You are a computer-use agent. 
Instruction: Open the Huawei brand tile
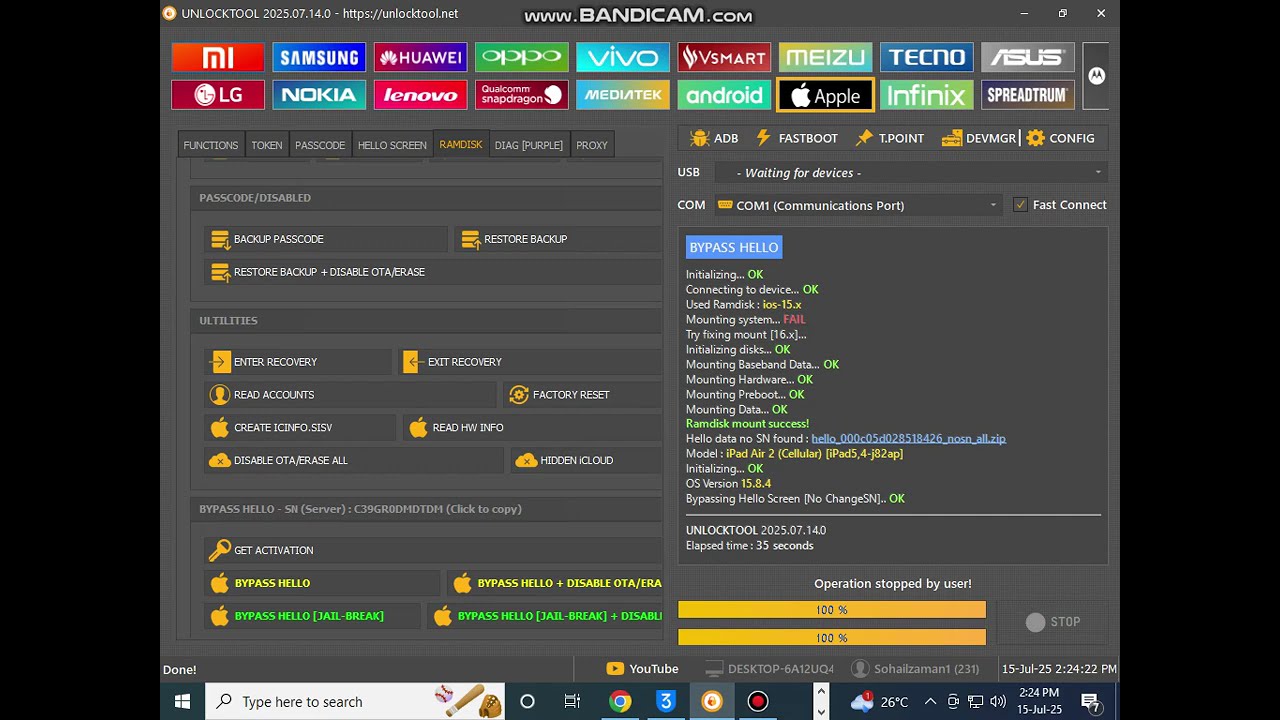pyautogui.click(x=420, y=57)
